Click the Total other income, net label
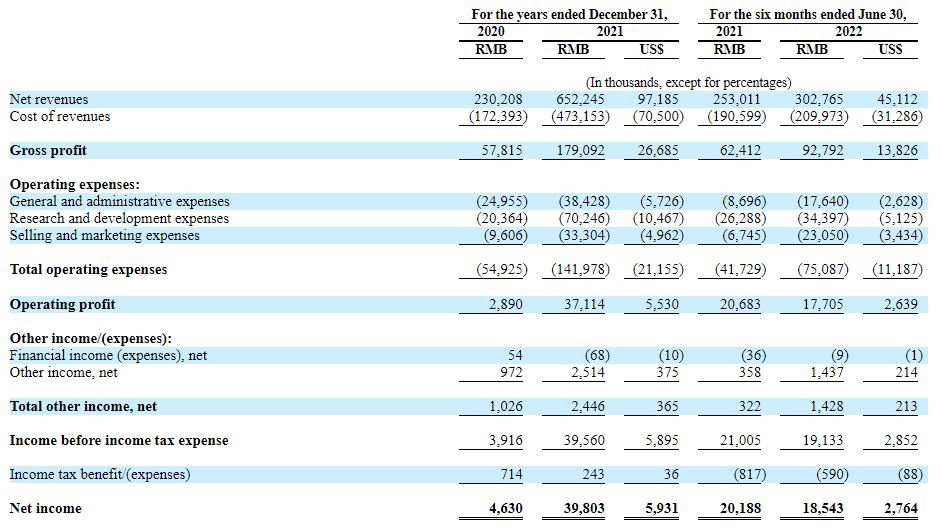 click(x=83, y=407)
